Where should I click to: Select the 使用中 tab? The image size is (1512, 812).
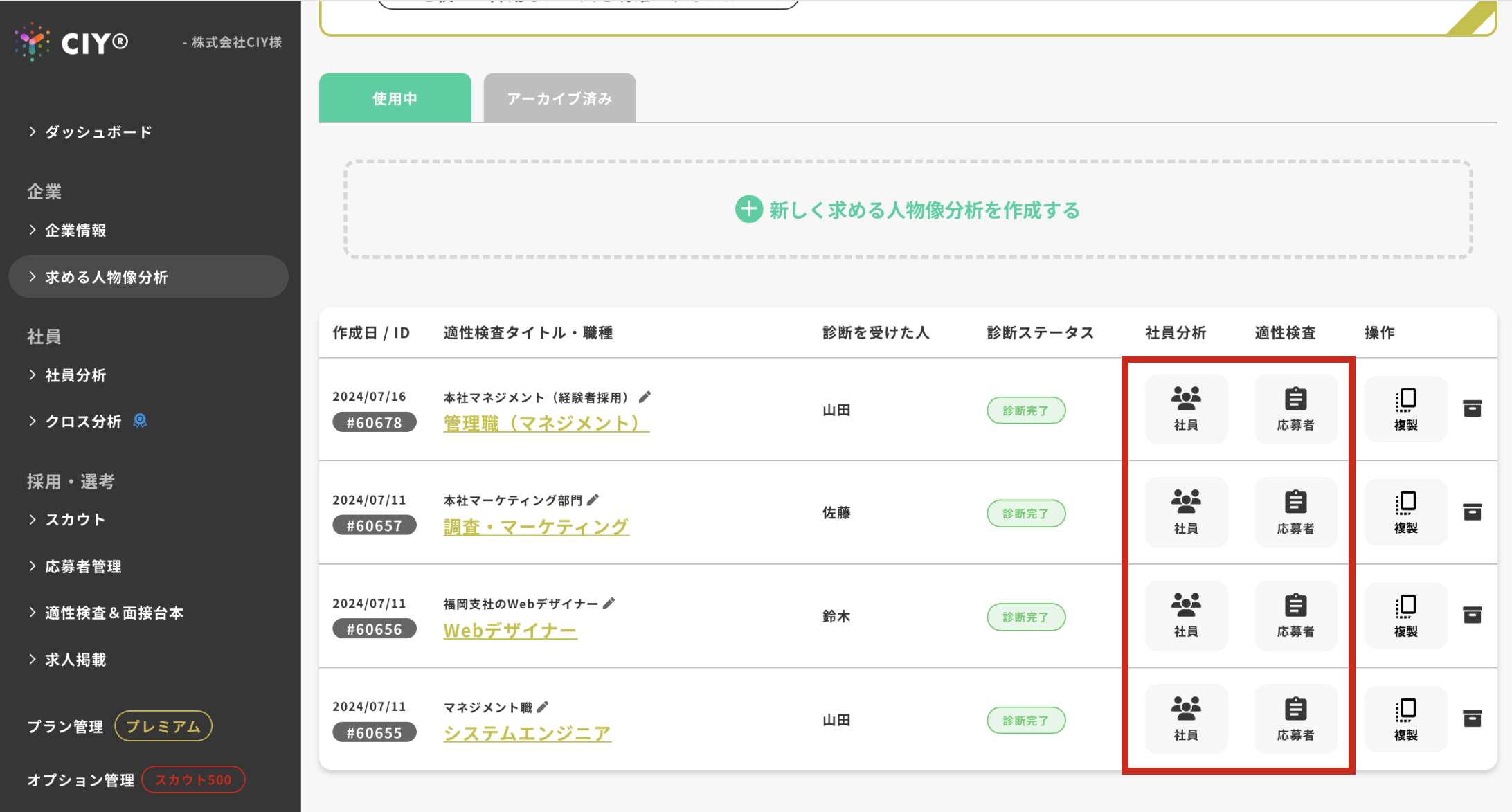(x=395, y=98)
